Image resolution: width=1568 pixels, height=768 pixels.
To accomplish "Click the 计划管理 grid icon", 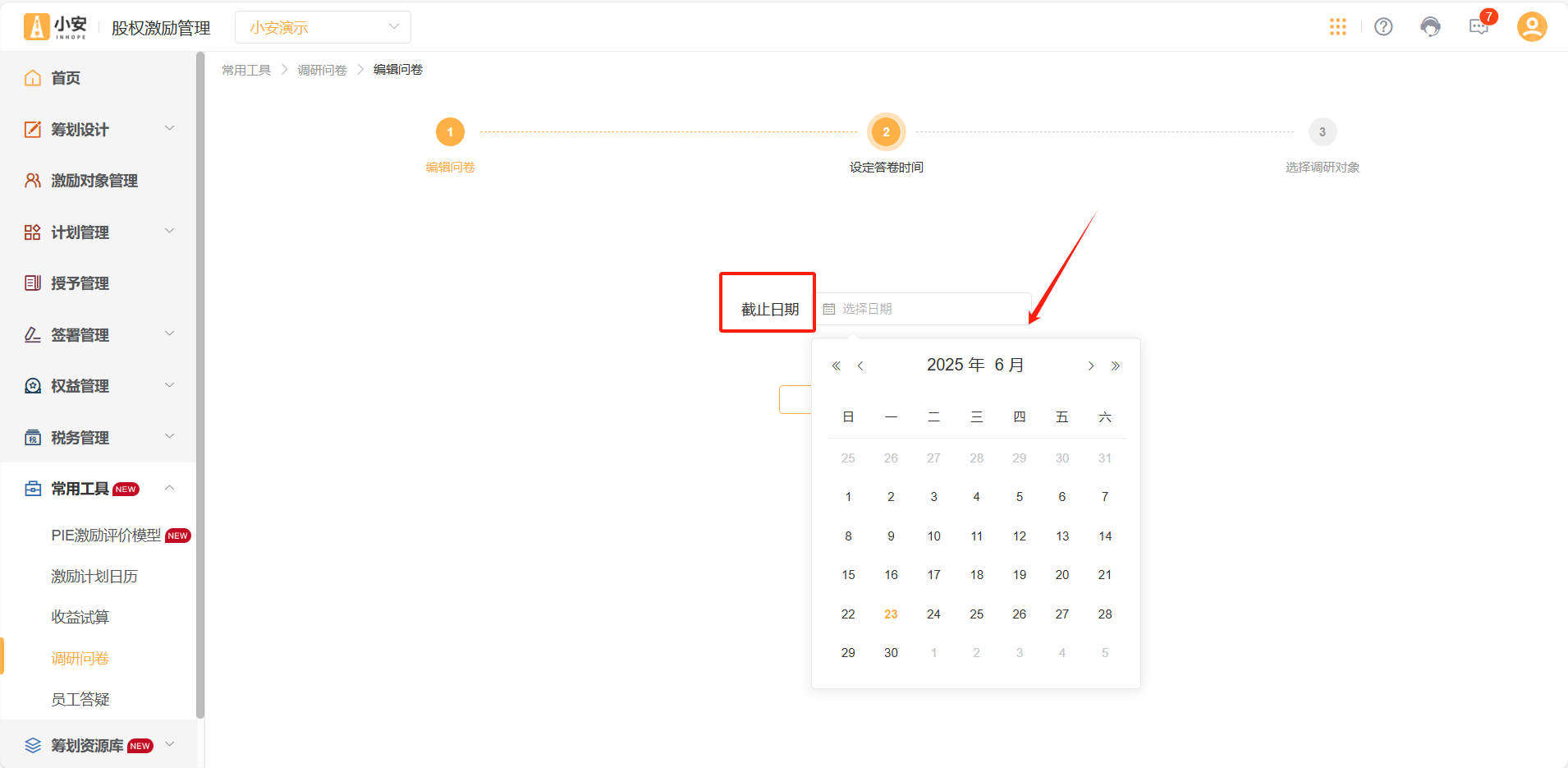I will pyautogui.click(x=33, y=232).
